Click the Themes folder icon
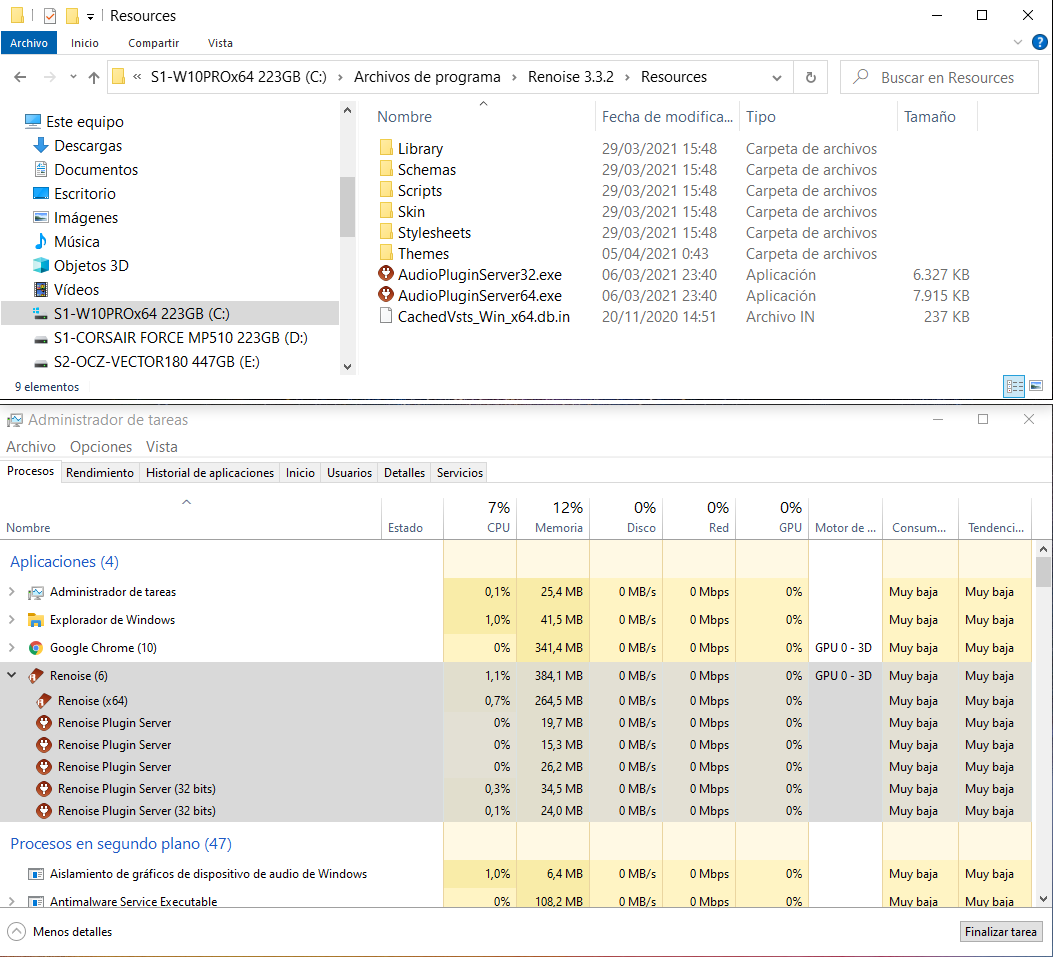The height and width of the screenshot is (957, 1053). coord(385,253)
